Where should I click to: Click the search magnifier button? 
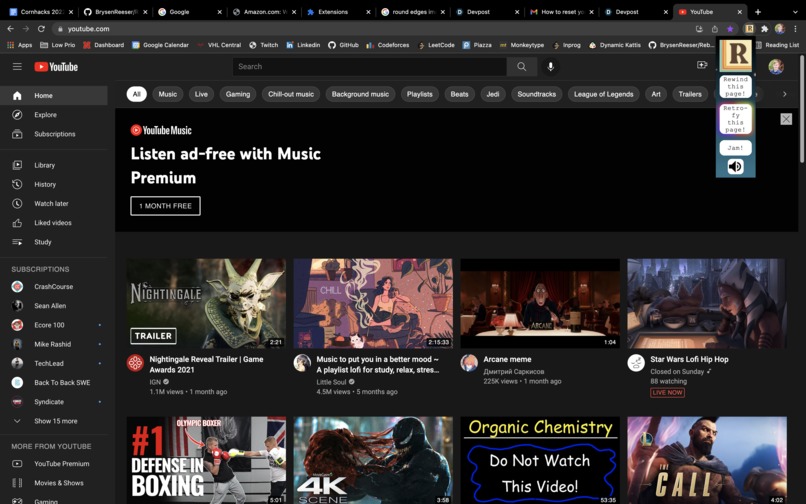pyautogui.click(x=522, y=66)
